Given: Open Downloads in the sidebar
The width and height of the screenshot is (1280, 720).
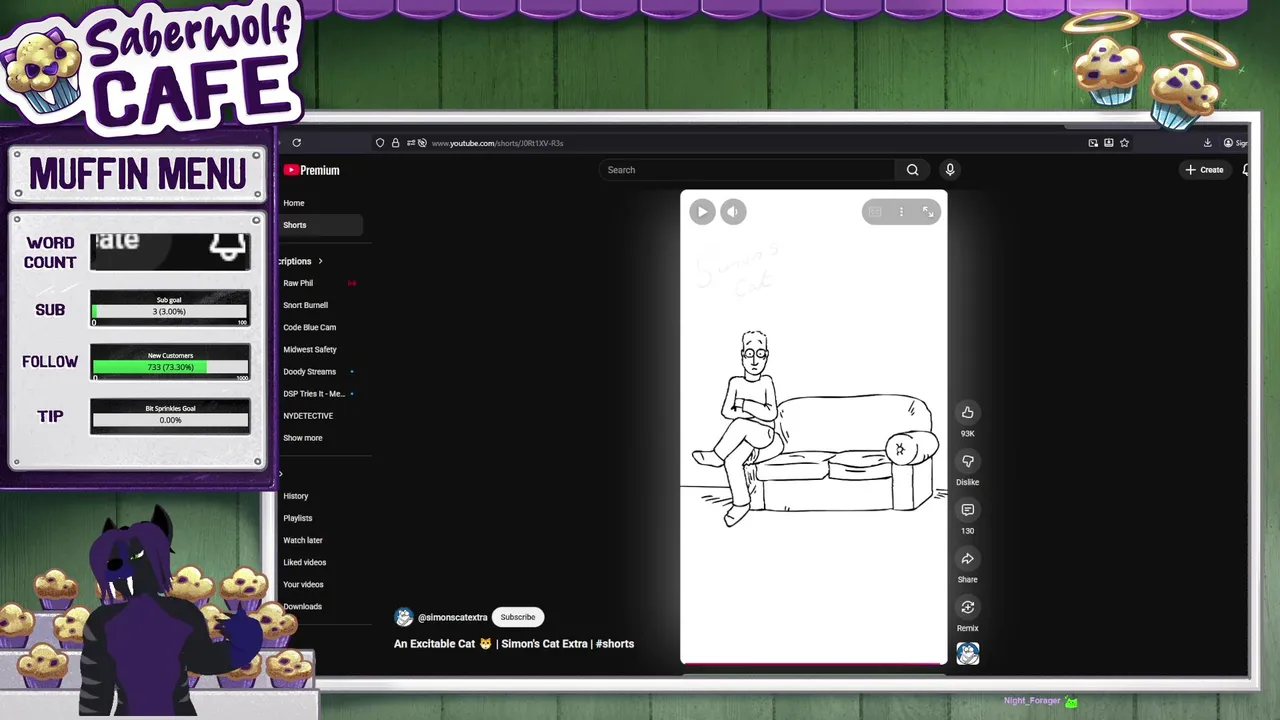Looking at the screenshot, I should pyautogui.click(x=302, y=606).
